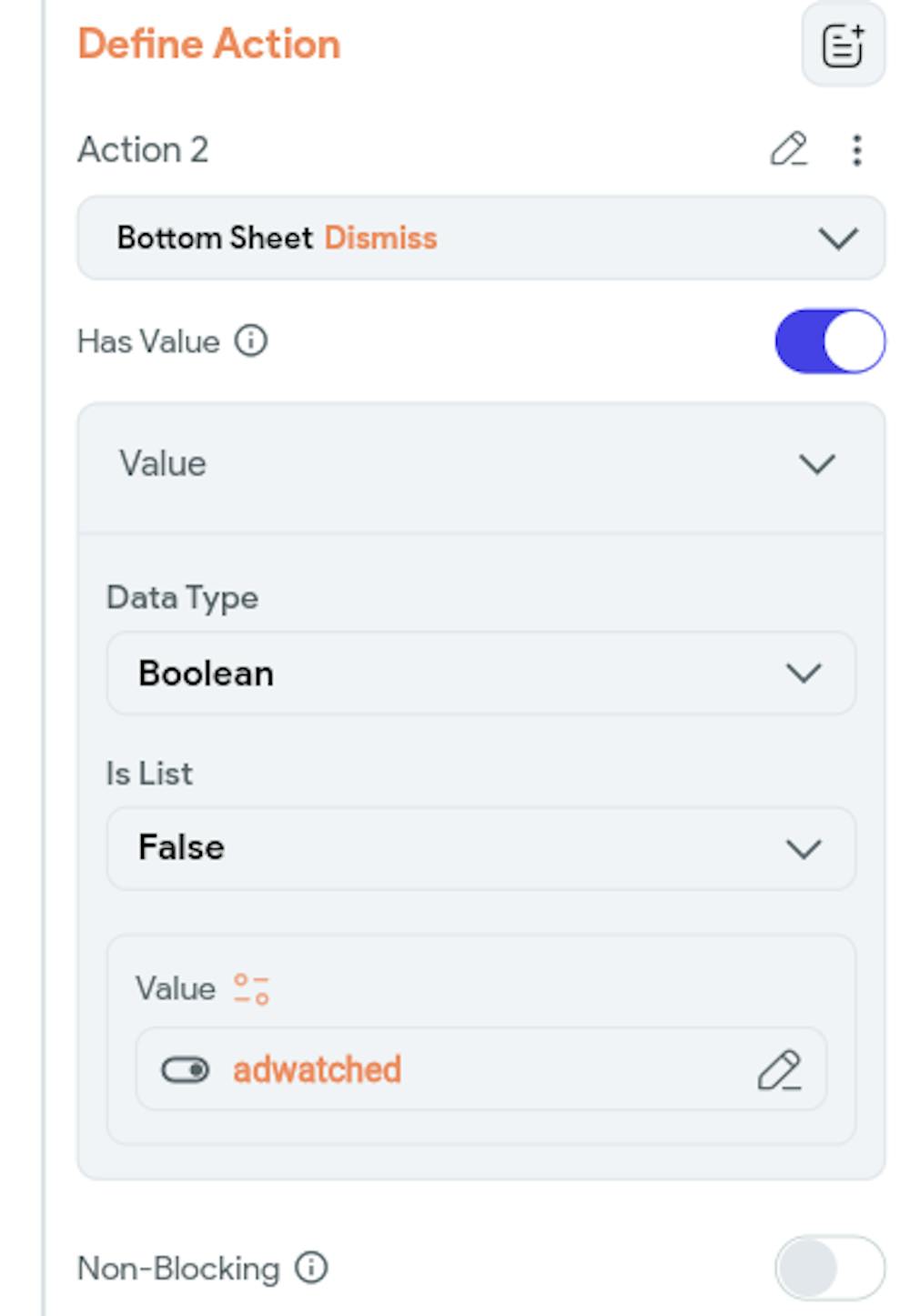Open the Bottom Sheet Dismiss action dropdown
The width and height of the screenshot is (910, 1316).
pyautogui.click(x=480, y=238)
